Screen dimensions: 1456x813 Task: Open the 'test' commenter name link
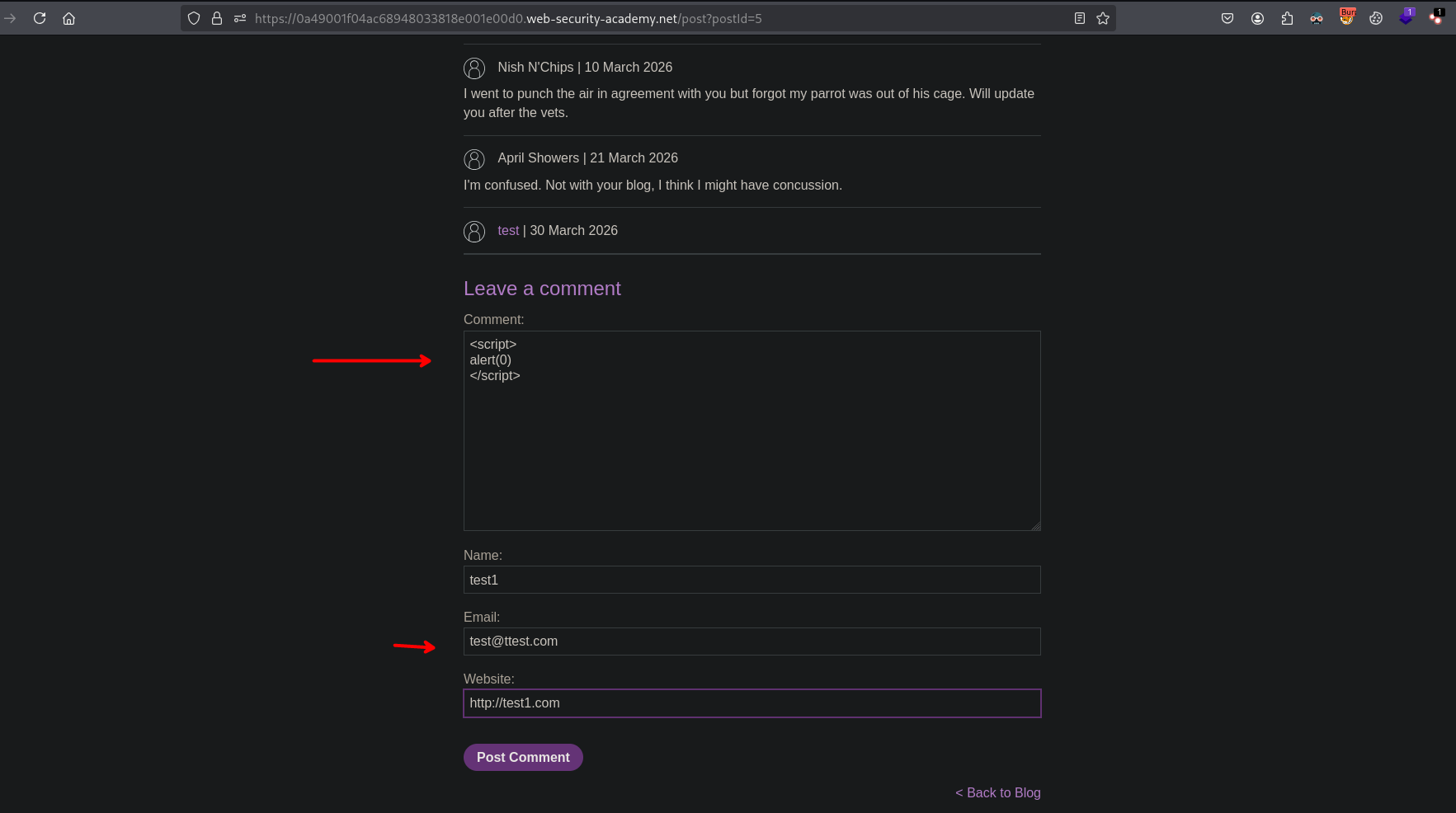coord(508,231)
